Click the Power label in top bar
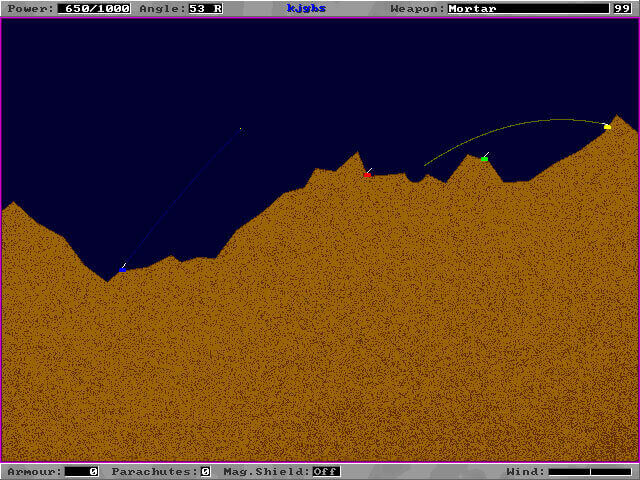Viewport: 640px width, 480px height. (28, 8)
